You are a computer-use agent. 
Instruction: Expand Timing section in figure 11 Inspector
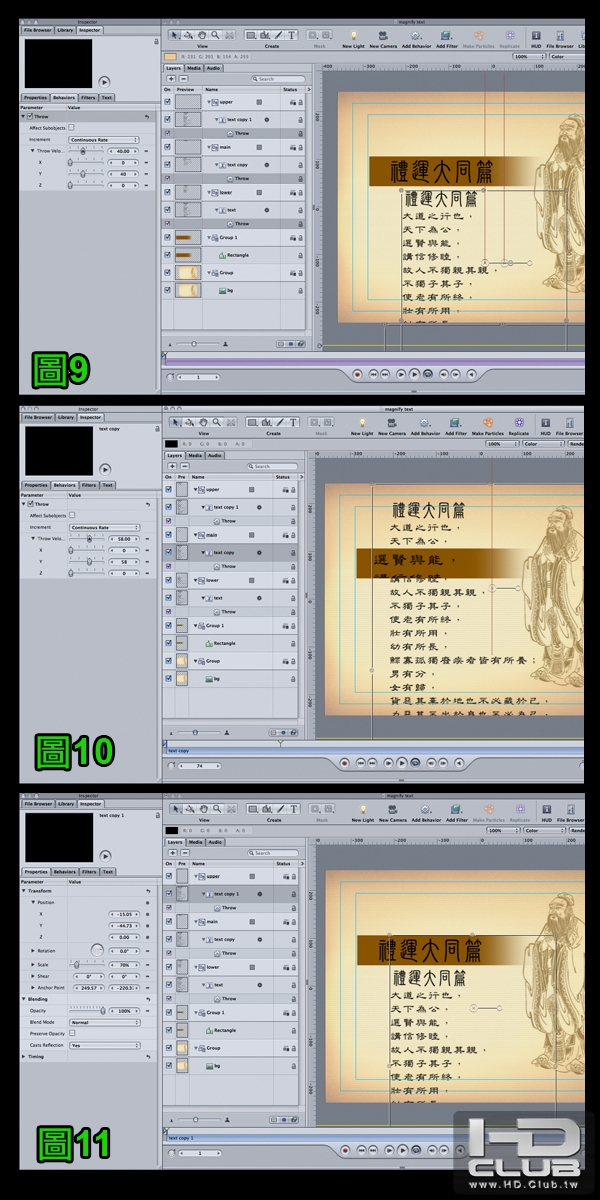pos(24,1056)
